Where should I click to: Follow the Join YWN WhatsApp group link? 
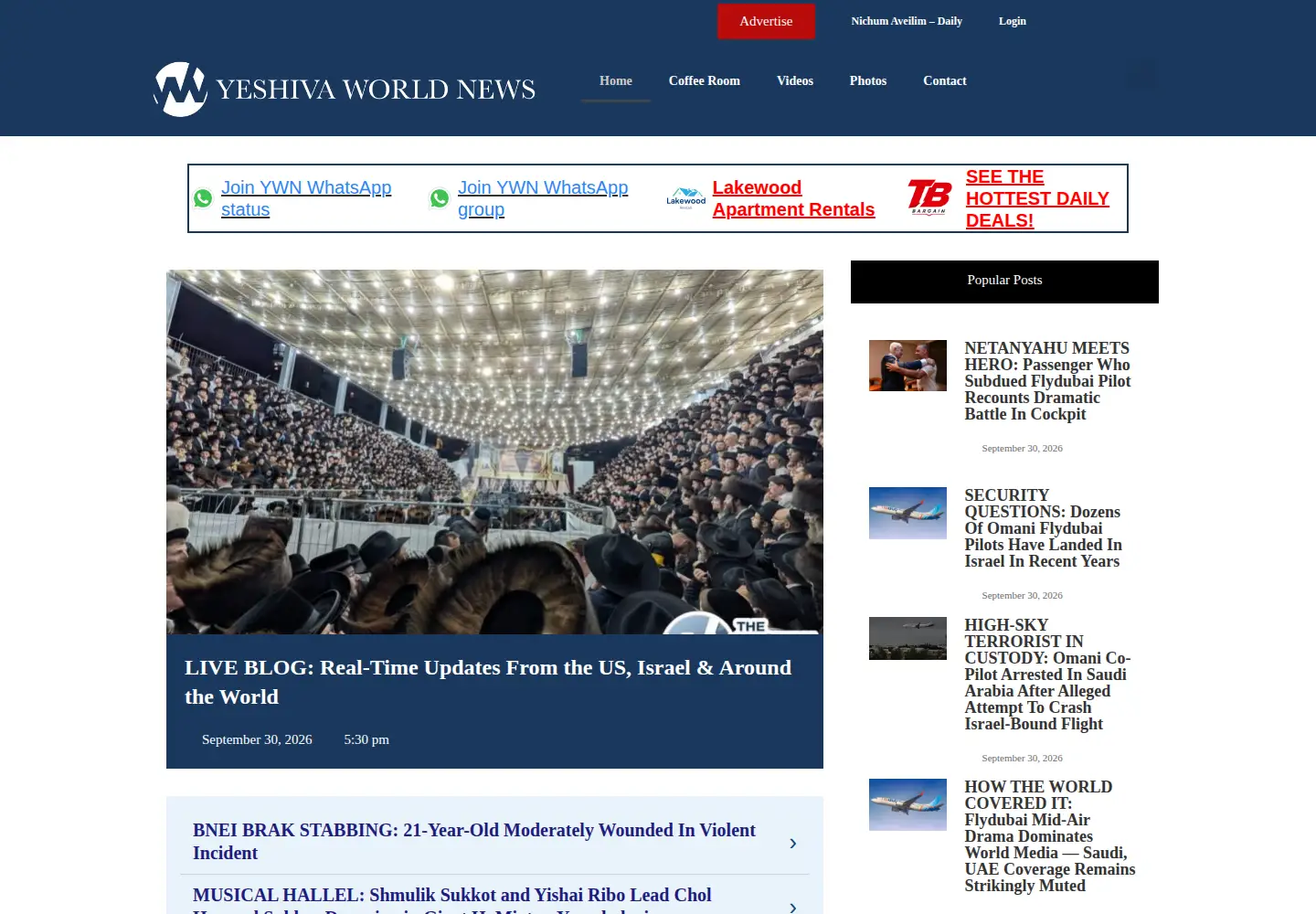pos(543,198)
